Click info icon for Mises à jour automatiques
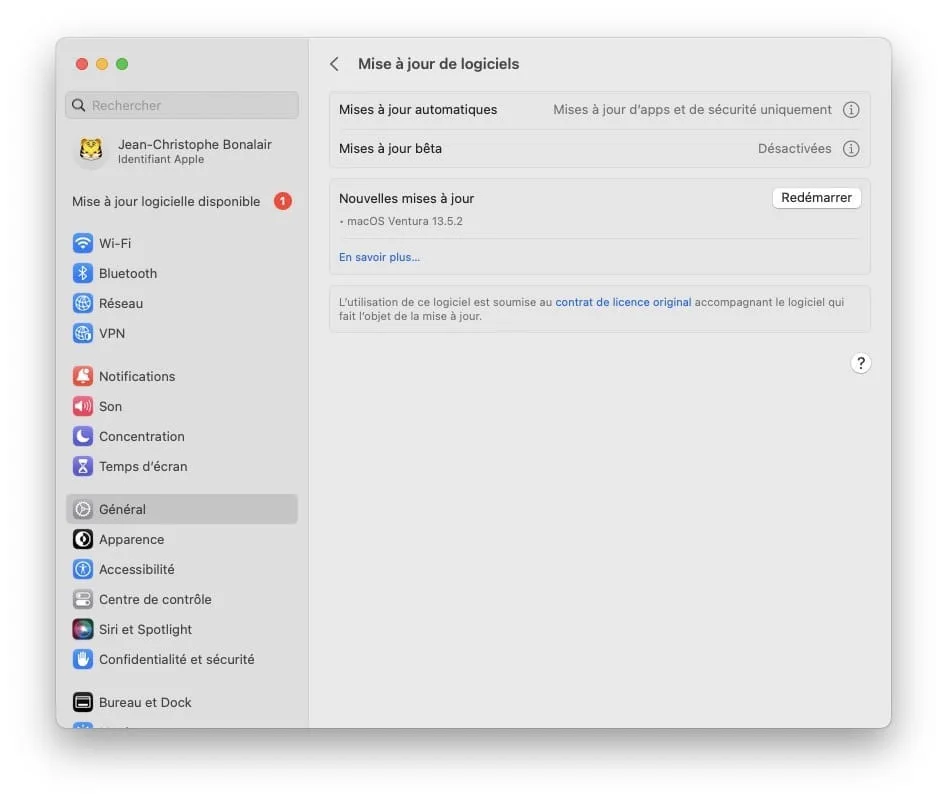947x802 pixels. click(851, 110)
